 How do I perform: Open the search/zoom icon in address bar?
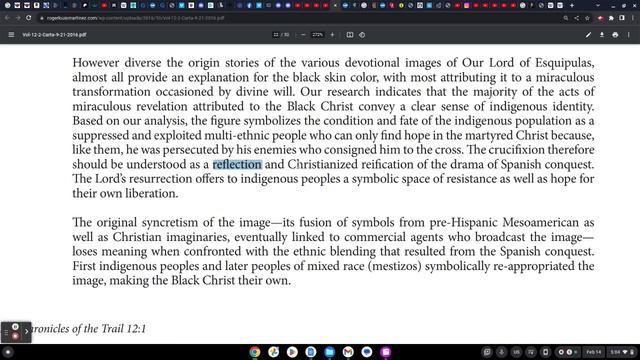point(566,18)
